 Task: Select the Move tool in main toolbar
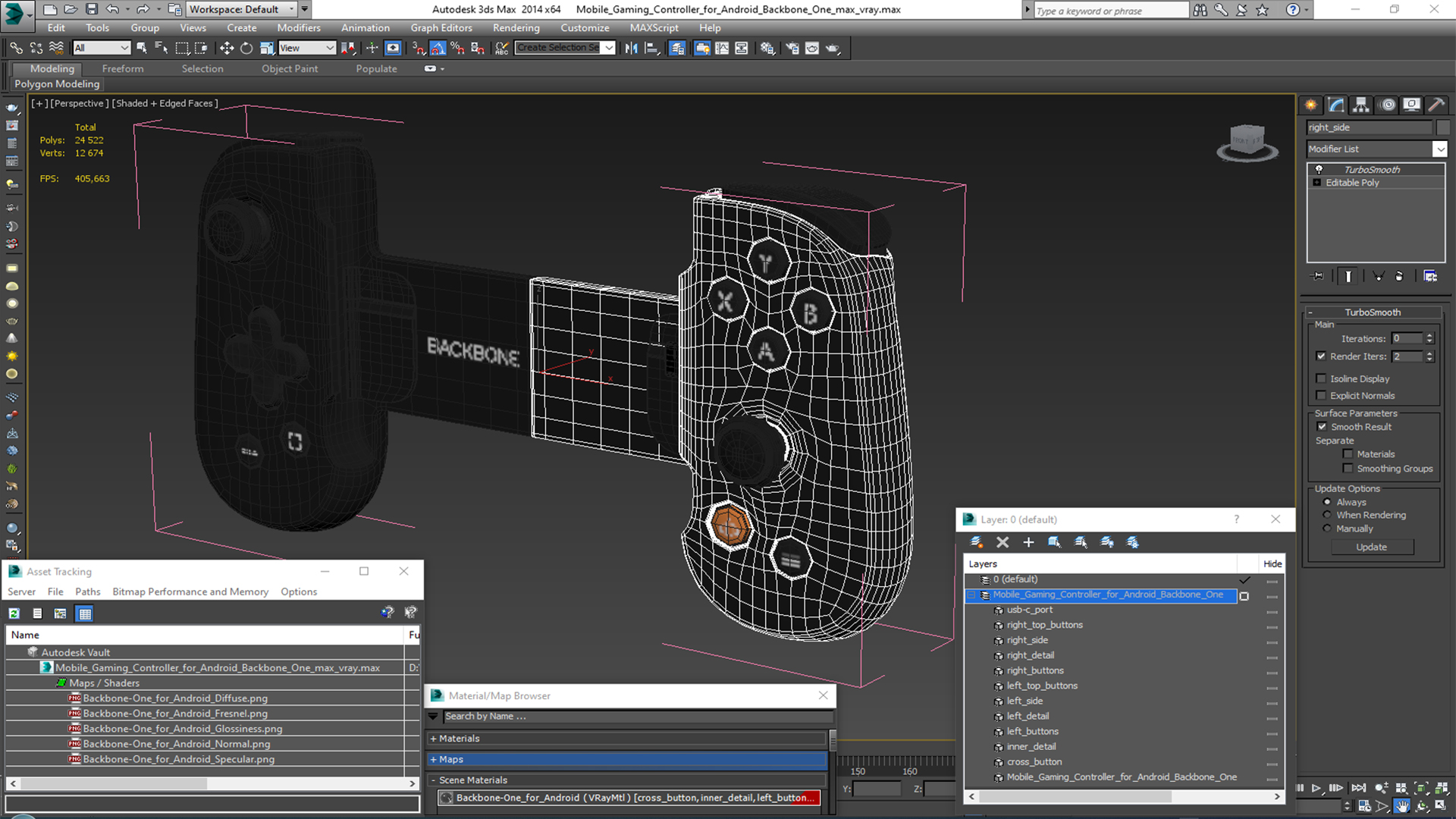coord(226,48)
